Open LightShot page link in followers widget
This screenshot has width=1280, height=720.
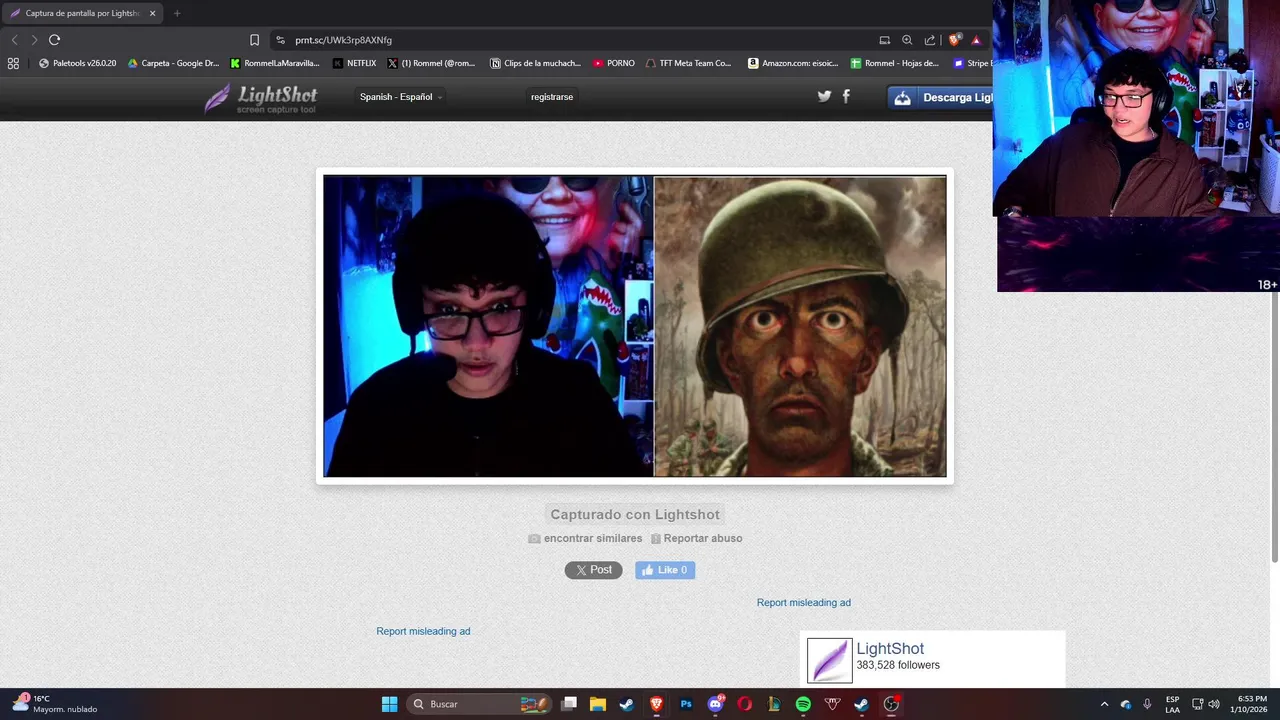click(x=890, y=649)
